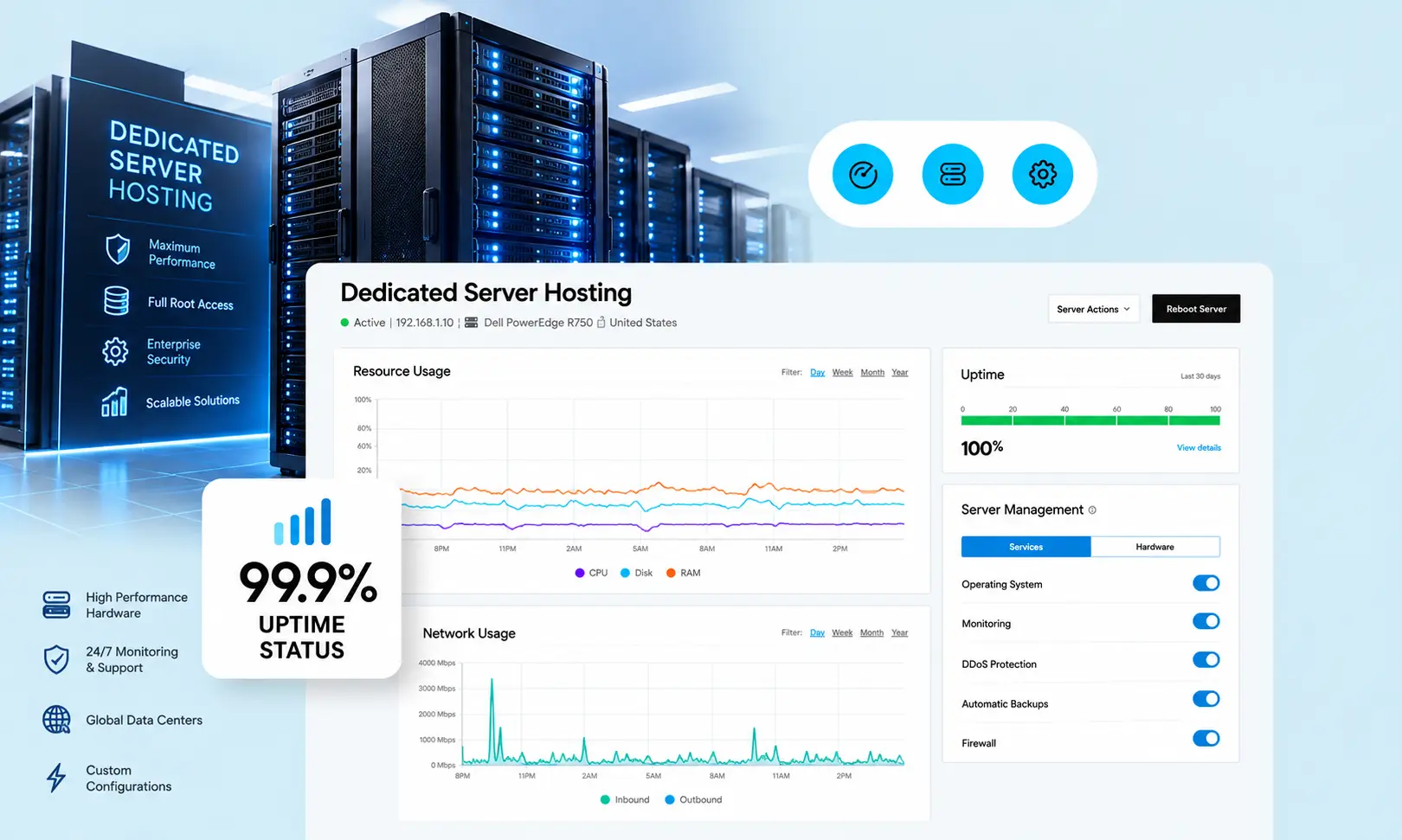Click the orange RAM legend swatch
The height and width of the screenshot is (840, 1402).
click(x=671, y=573)
